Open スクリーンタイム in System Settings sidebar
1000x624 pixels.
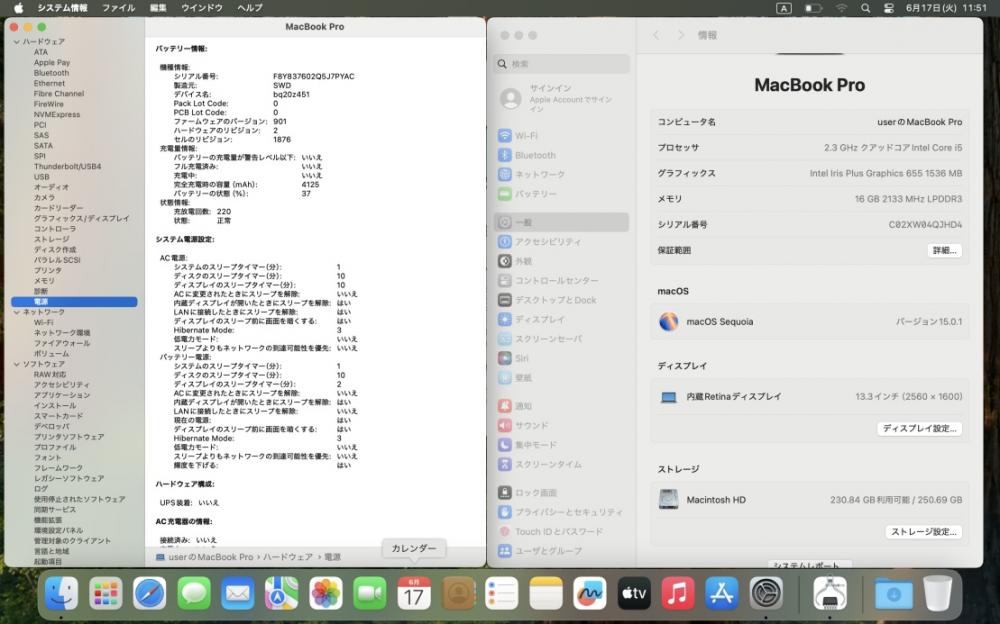pos(561,464)
